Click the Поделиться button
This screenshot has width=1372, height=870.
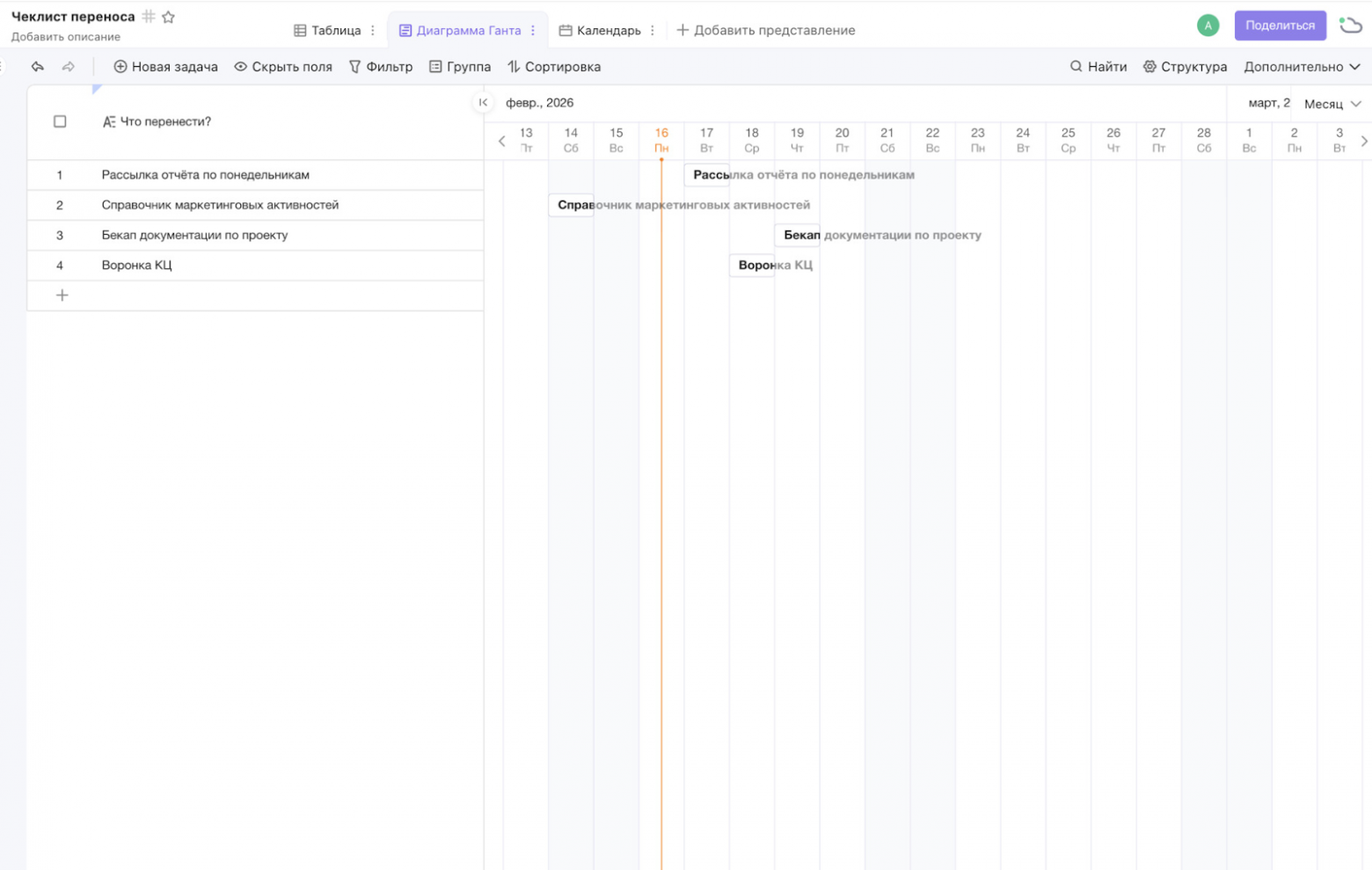tap(1280, 26)
